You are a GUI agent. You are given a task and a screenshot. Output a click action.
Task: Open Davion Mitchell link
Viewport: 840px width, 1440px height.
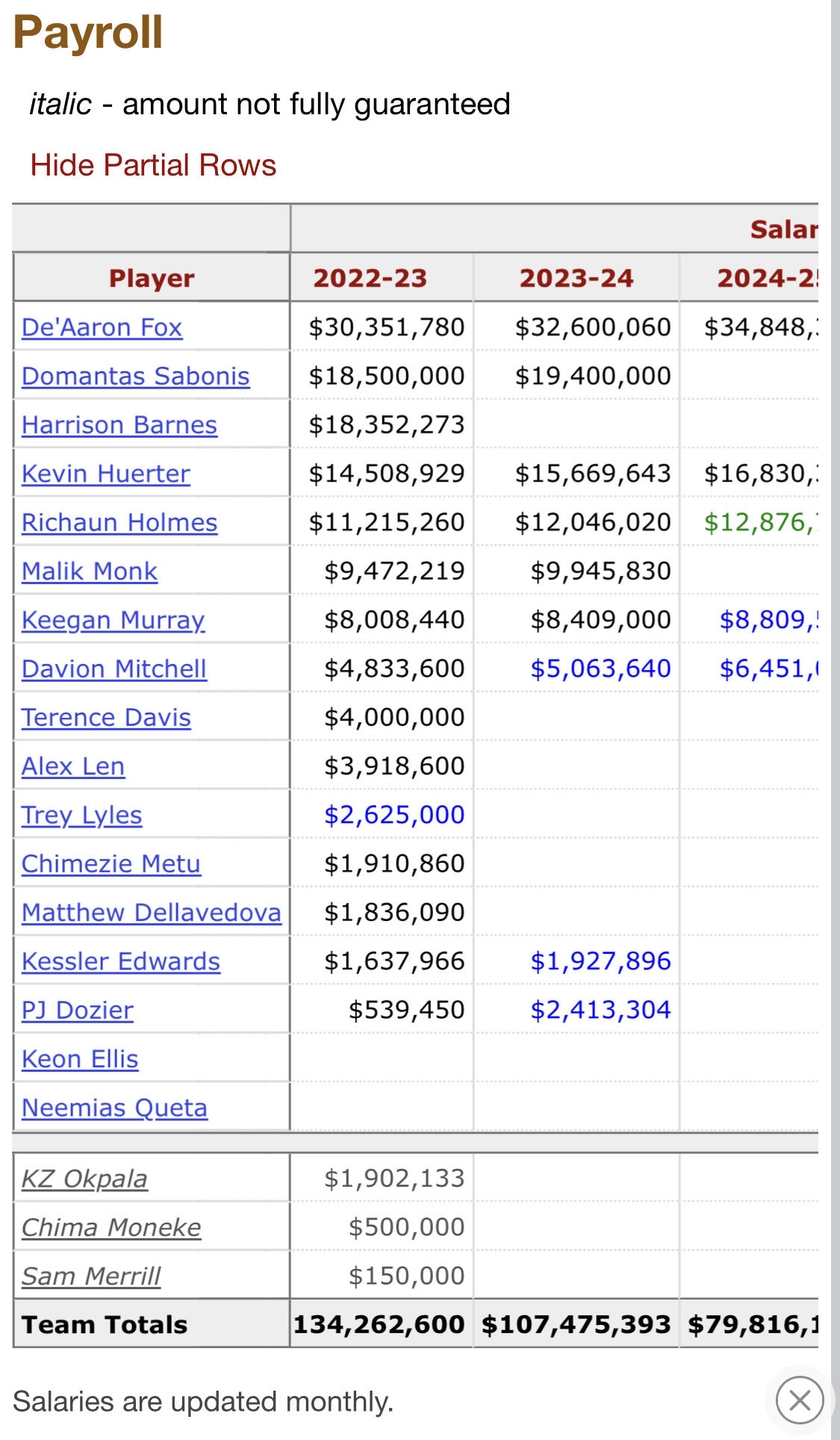tap(113, 668)
